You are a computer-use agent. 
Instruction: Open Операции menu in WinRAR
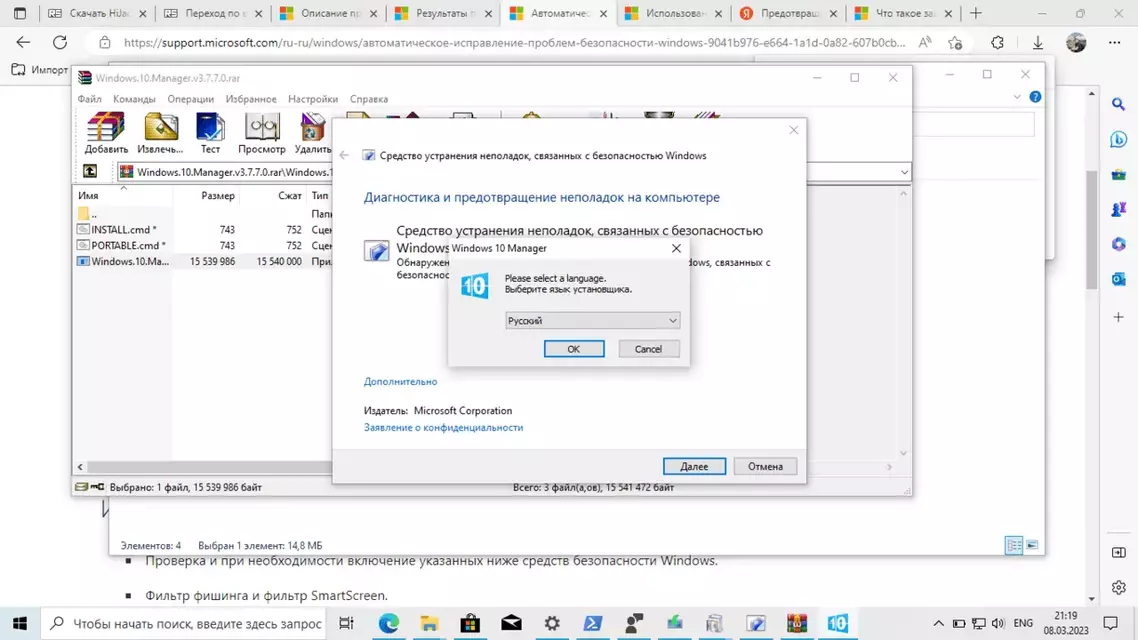click(190, 99)
